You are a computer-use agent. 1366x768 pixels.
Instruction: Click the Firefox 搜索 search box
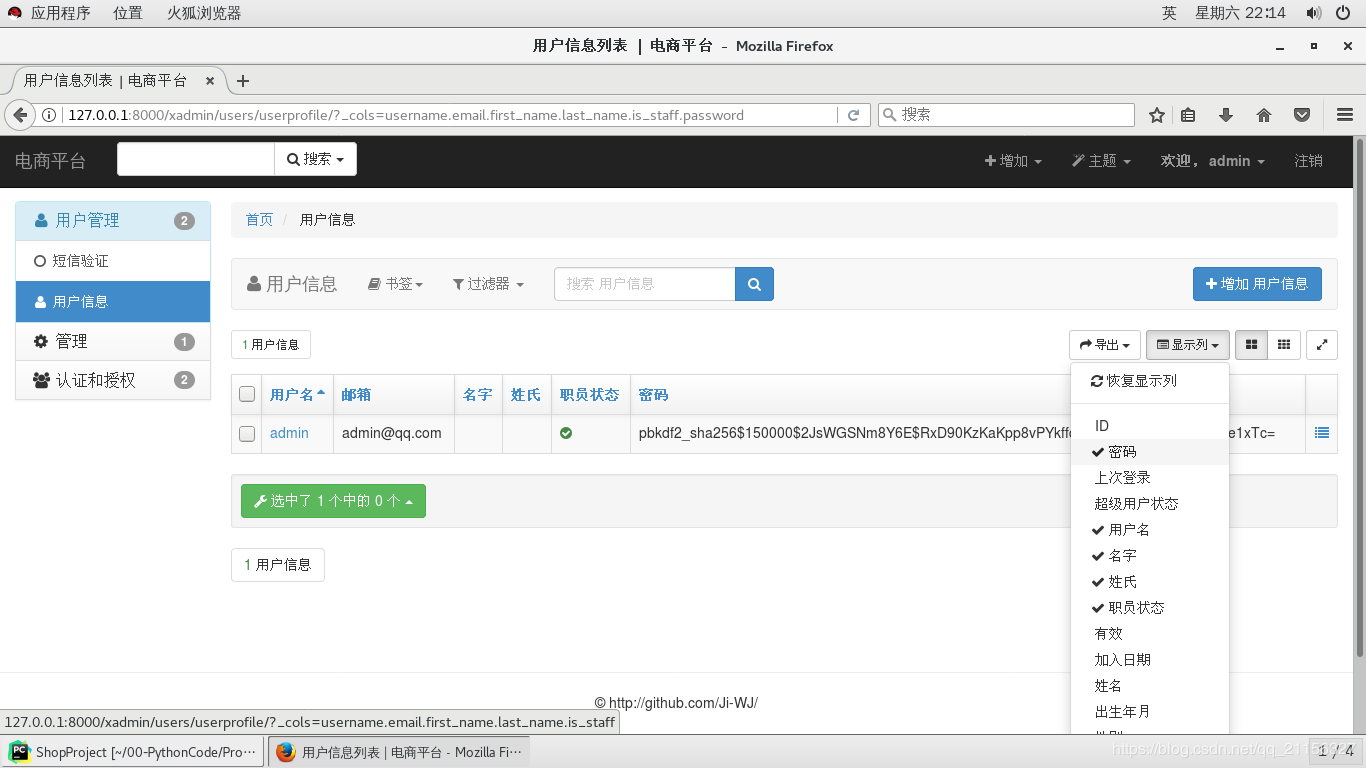point(1006,115)
